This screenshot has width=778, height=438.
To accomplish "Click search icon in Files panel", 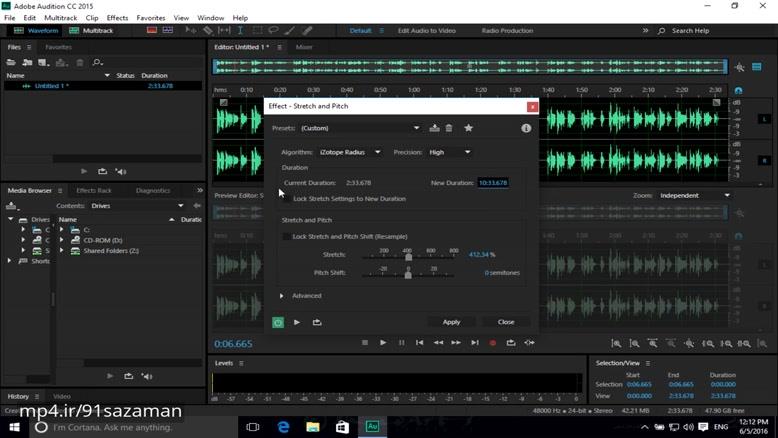I will (97, 63).
